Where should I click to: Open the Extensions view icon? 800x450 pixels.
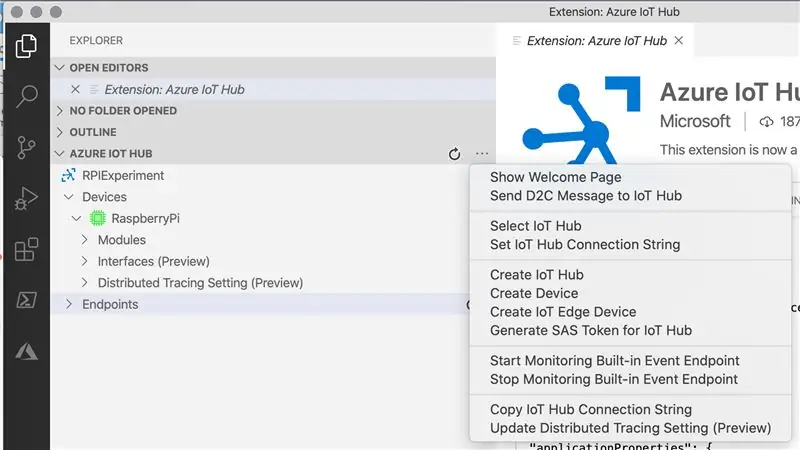click(x=26, y=249)
